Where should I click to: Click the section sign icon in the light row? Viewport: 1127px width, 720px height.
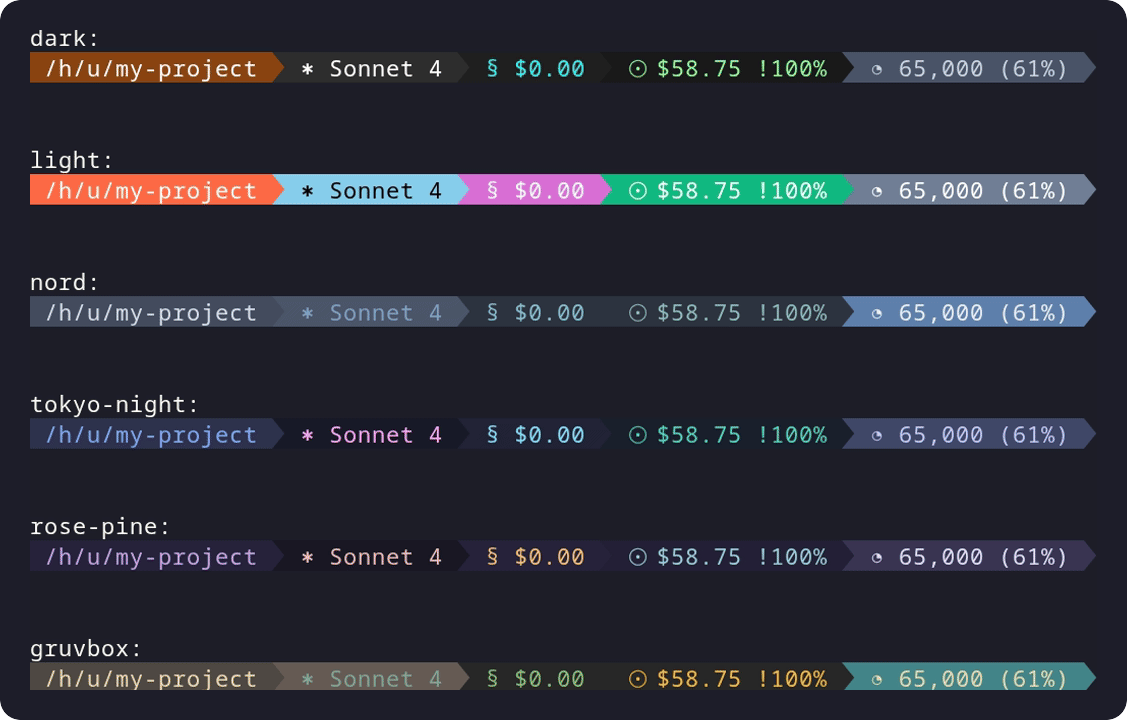pos(492,190)
